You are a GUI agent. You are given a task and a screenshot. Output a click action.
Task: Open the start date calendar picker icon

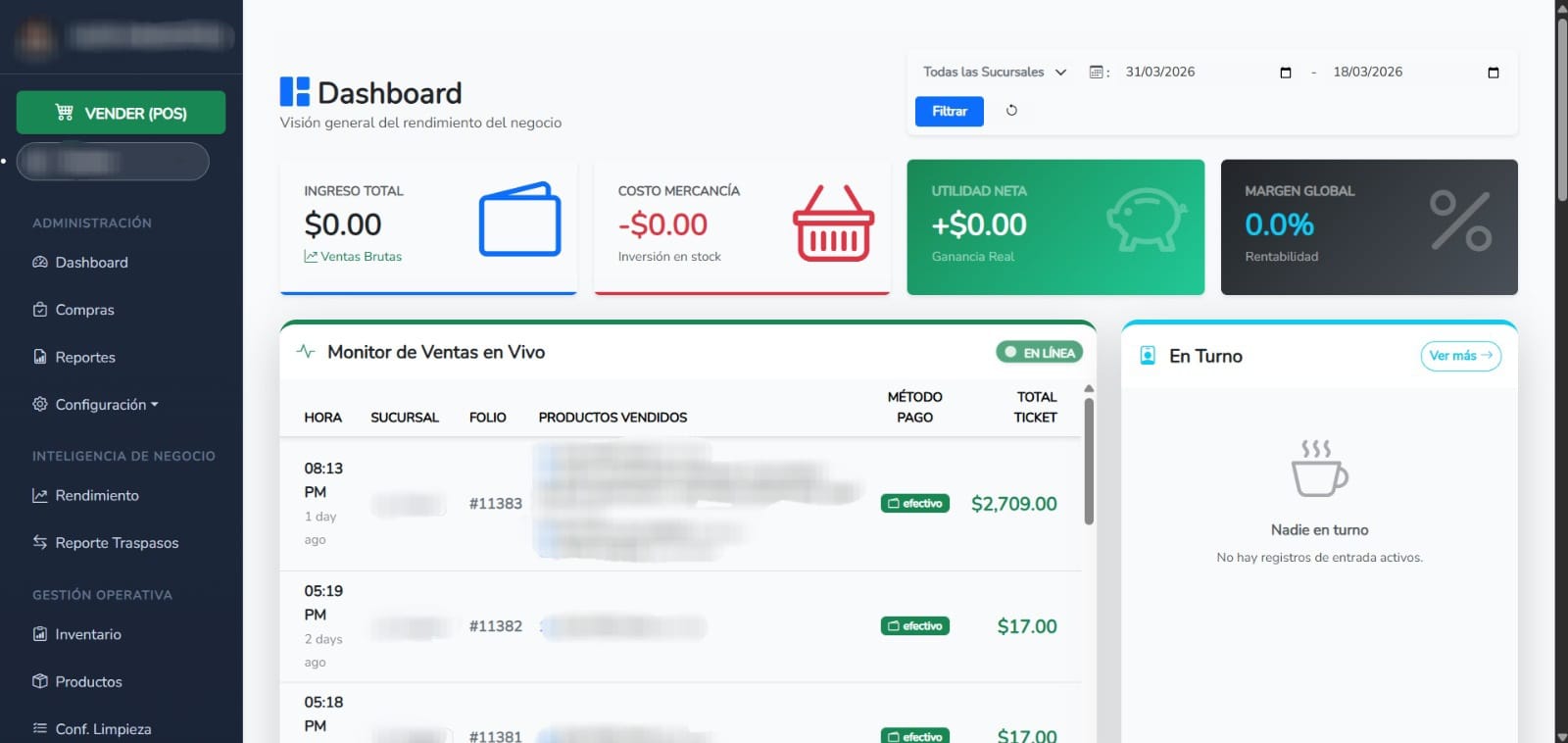1286,73
